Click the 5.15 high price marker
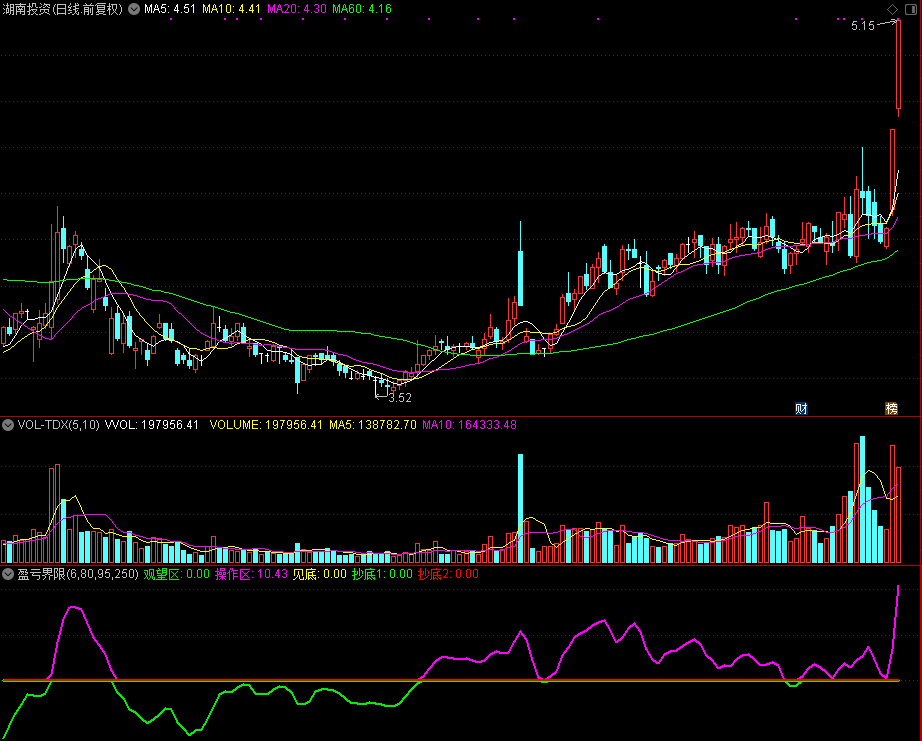Viewport: 922px width, 741px height. click(863, 25)
